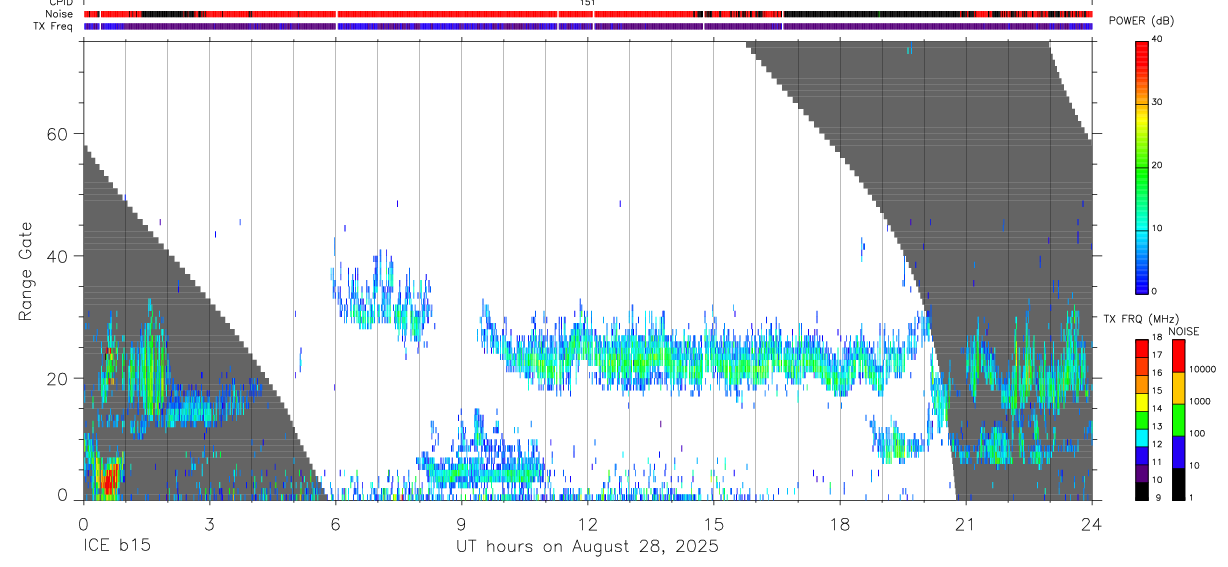Click the 13 tick on TX FRQ scale

click(1157, 427)
